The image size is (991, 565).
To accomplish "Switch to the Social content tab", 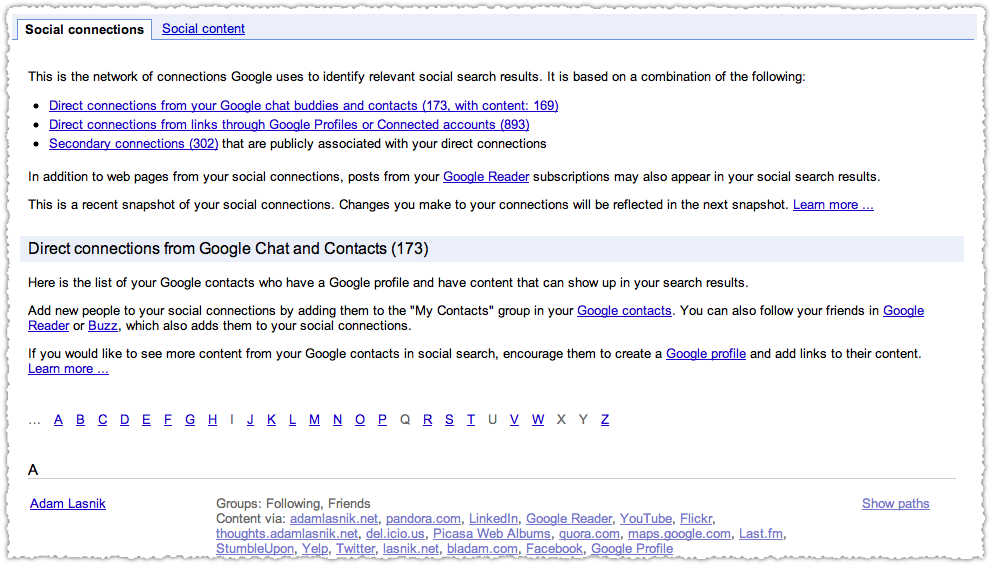I will click(x=203, y=28).
